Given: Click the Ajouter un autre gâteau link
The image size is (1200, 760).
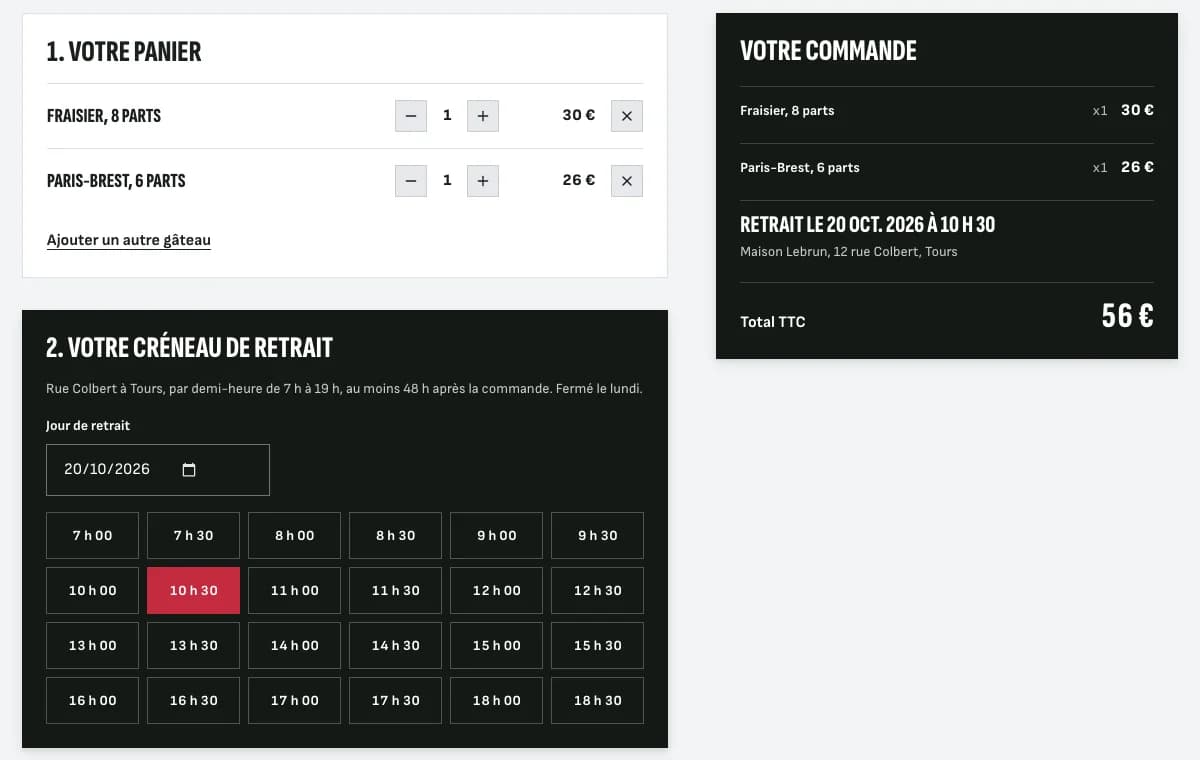Looking at the screenshot, I should 129,240.
